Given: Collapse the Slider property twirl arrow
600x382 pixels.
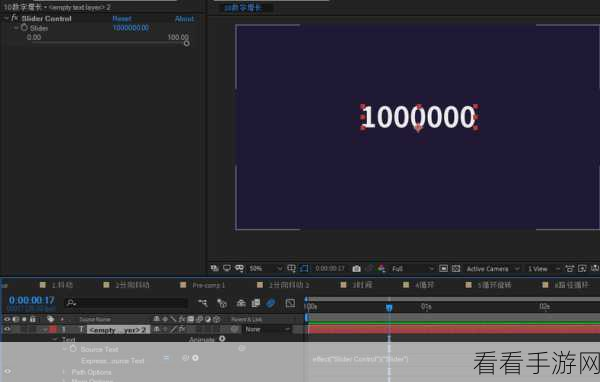Looking at the screenshot, I should [16, 28].
